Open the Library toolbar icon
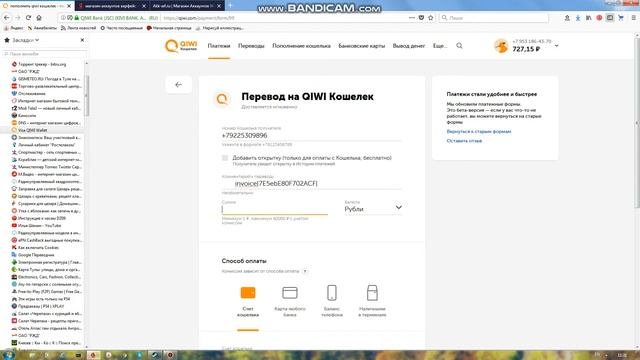The height and width of the screenshot is (360, 640). click(589, 18)
